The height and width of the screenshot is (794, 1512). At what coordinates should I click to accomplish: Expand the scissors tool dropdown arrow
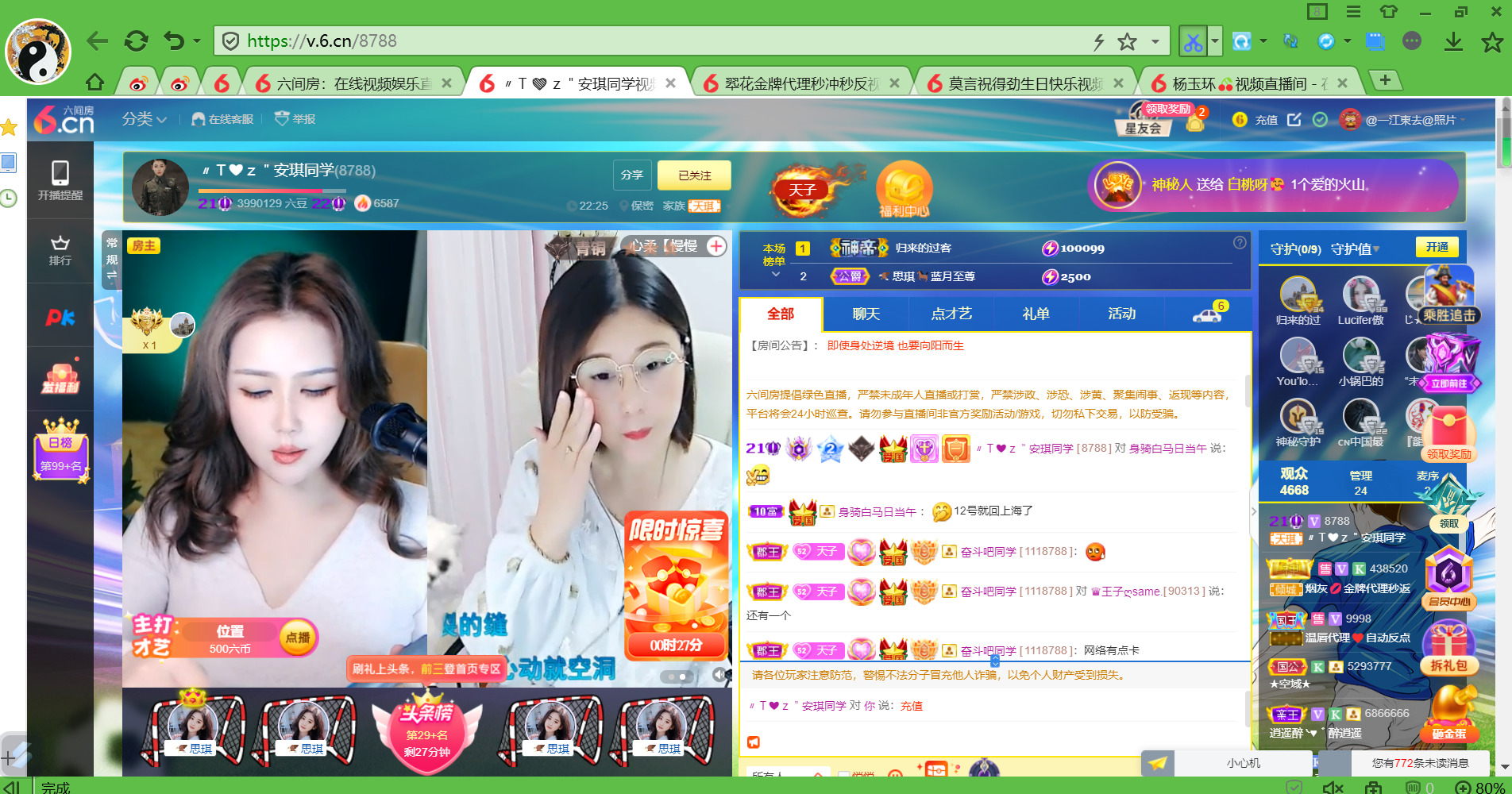(1214, 41)
